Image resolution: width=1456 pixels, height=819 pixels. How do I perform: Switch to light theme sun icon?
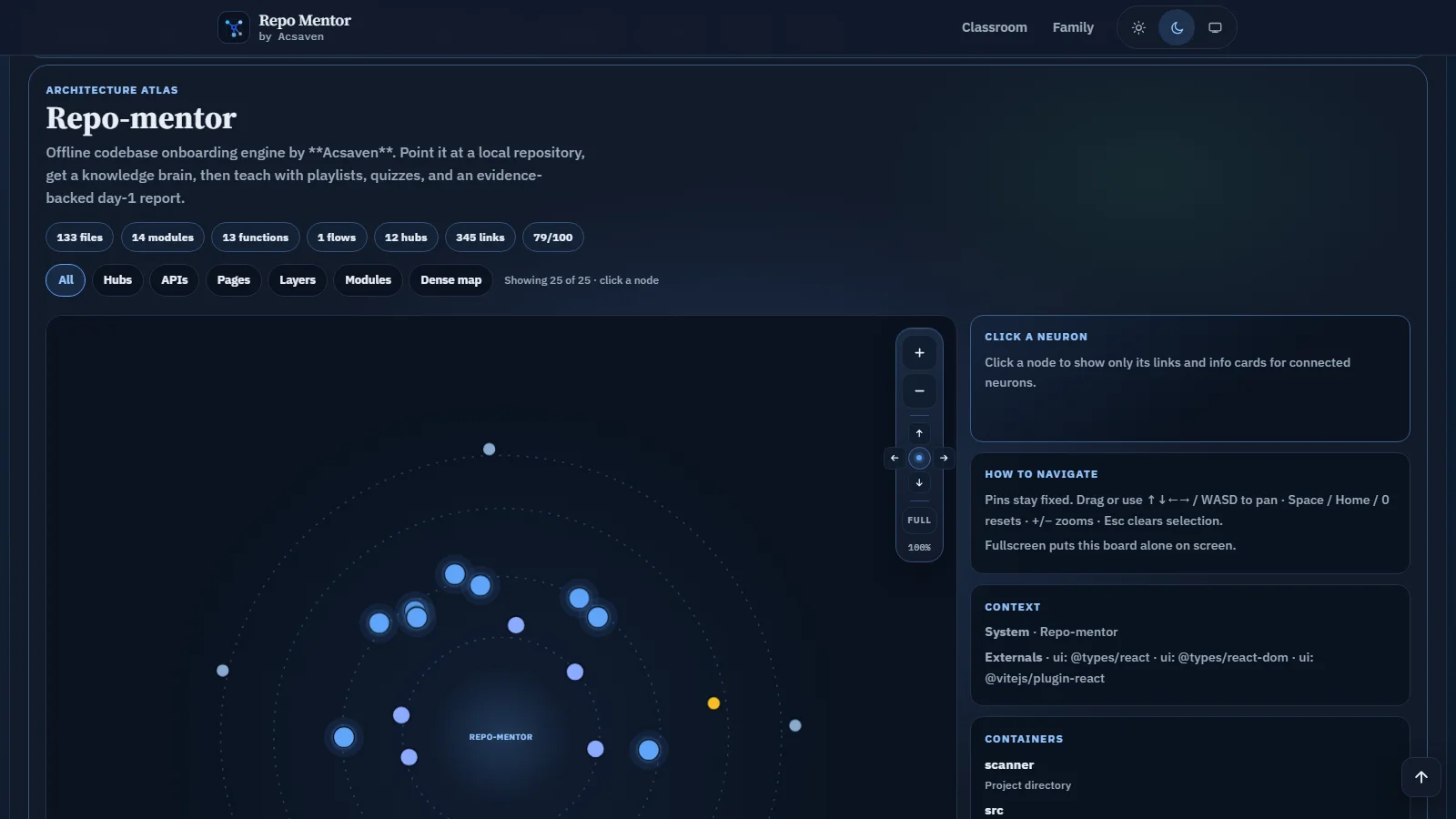click(x=1138, y=27)
